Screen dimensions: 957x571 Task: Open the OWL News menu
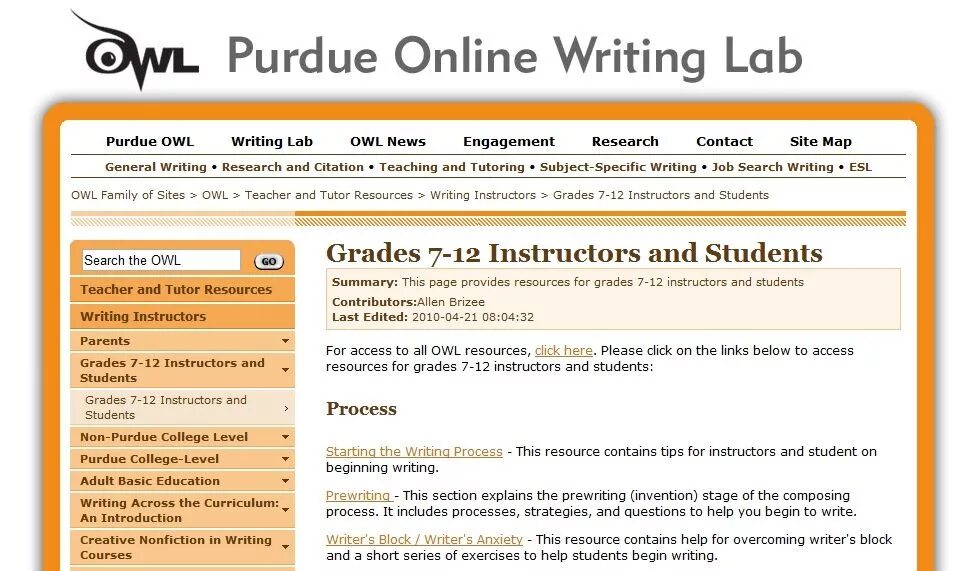pos(388,142)
